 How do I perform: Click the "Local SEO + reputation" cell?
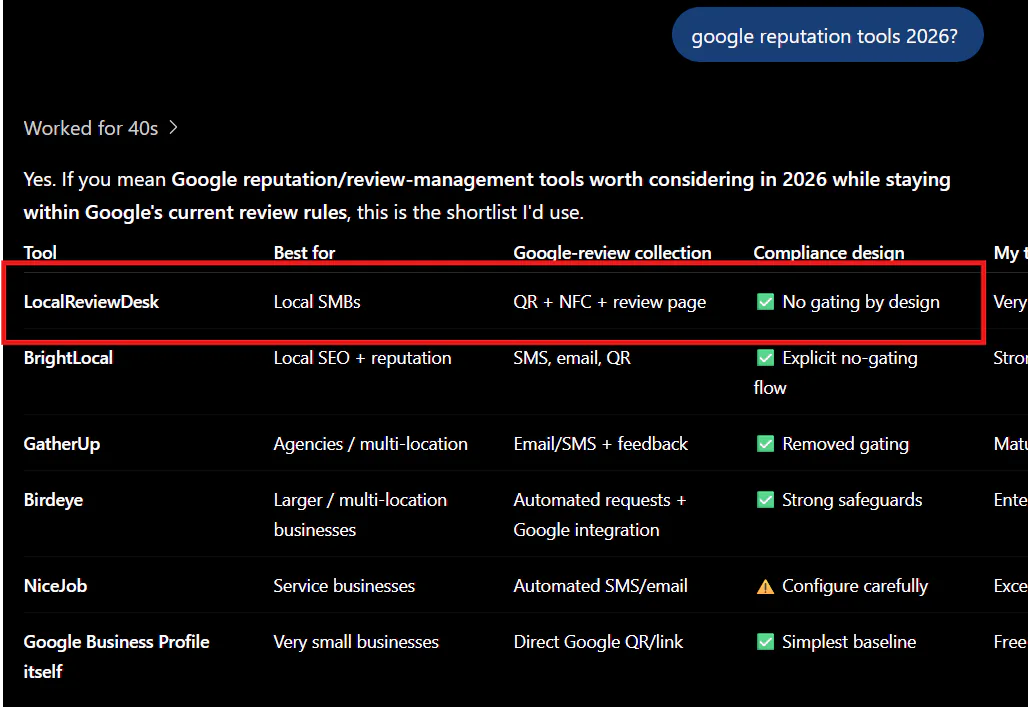pos(362,358)
